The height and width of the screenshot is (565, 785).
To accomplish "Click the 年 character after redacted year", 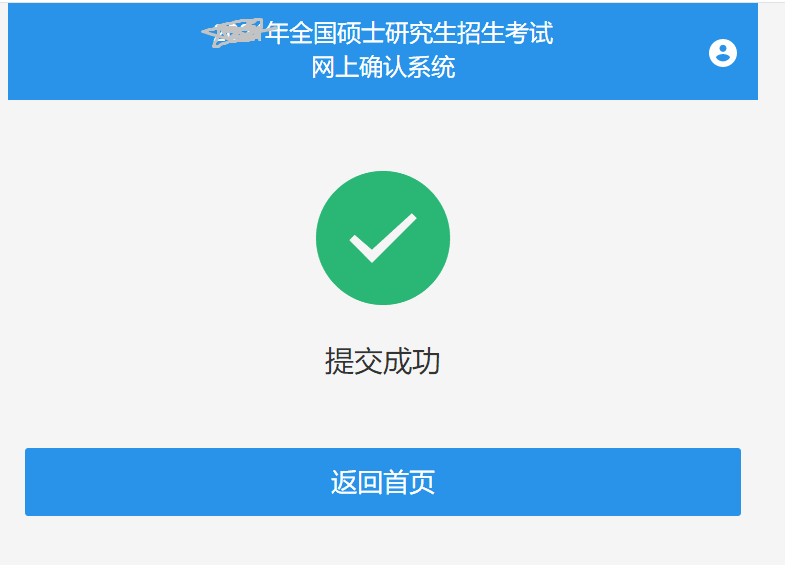I will coord(277,33).
